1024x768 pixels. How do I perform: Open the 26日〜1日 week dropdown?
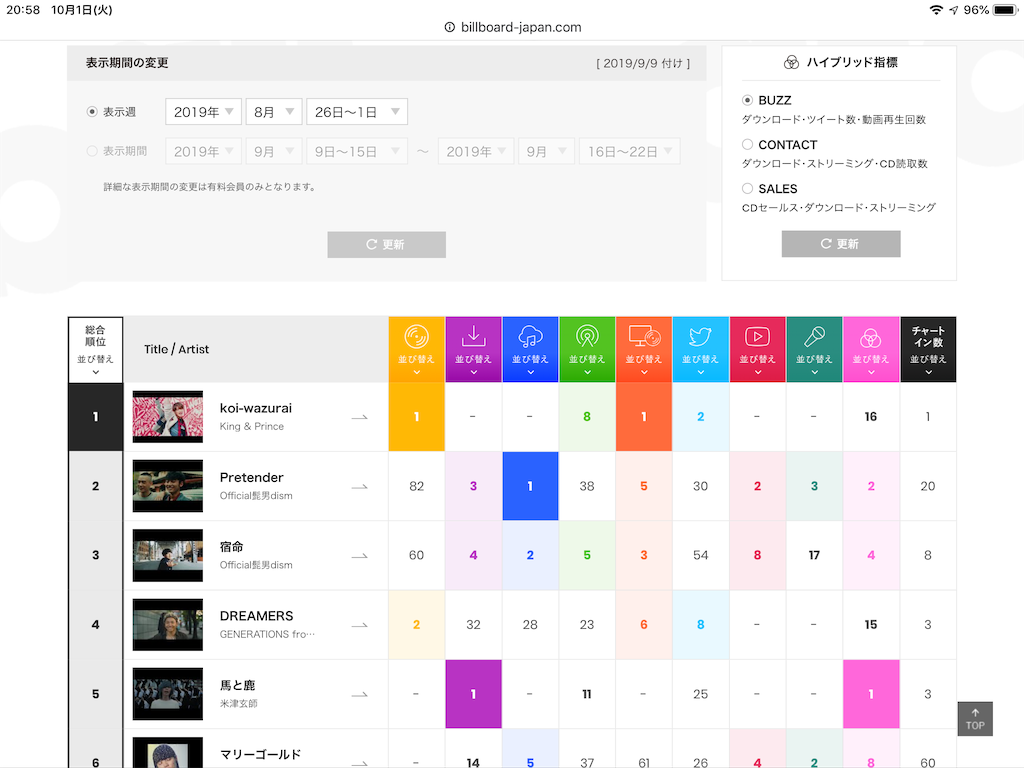click(x=357, y=112)
